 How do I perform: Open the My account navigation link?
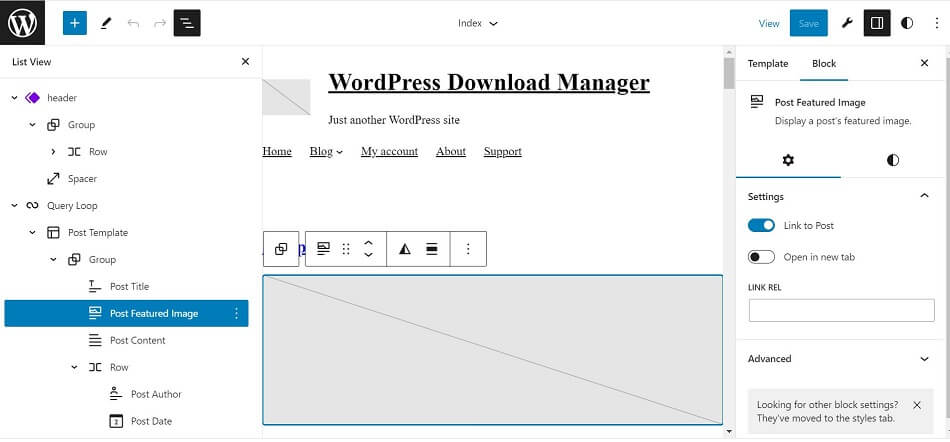tap(390, 151)
